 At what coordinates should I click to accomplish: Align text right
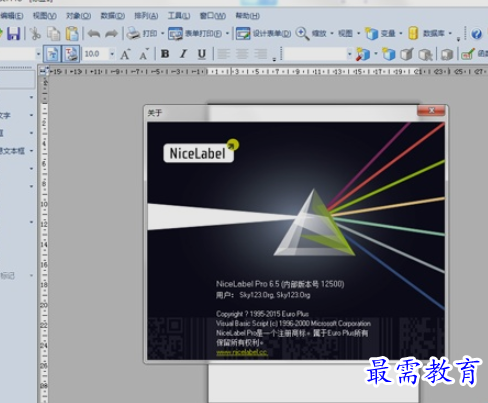pos(261,54)
